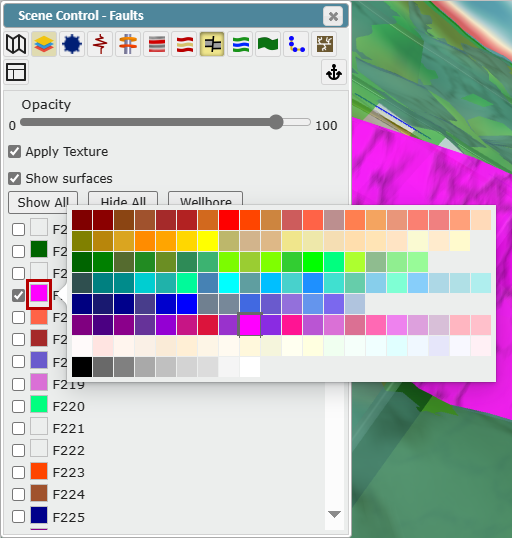Click the Opacity slider handle

[x=276, y=122]
